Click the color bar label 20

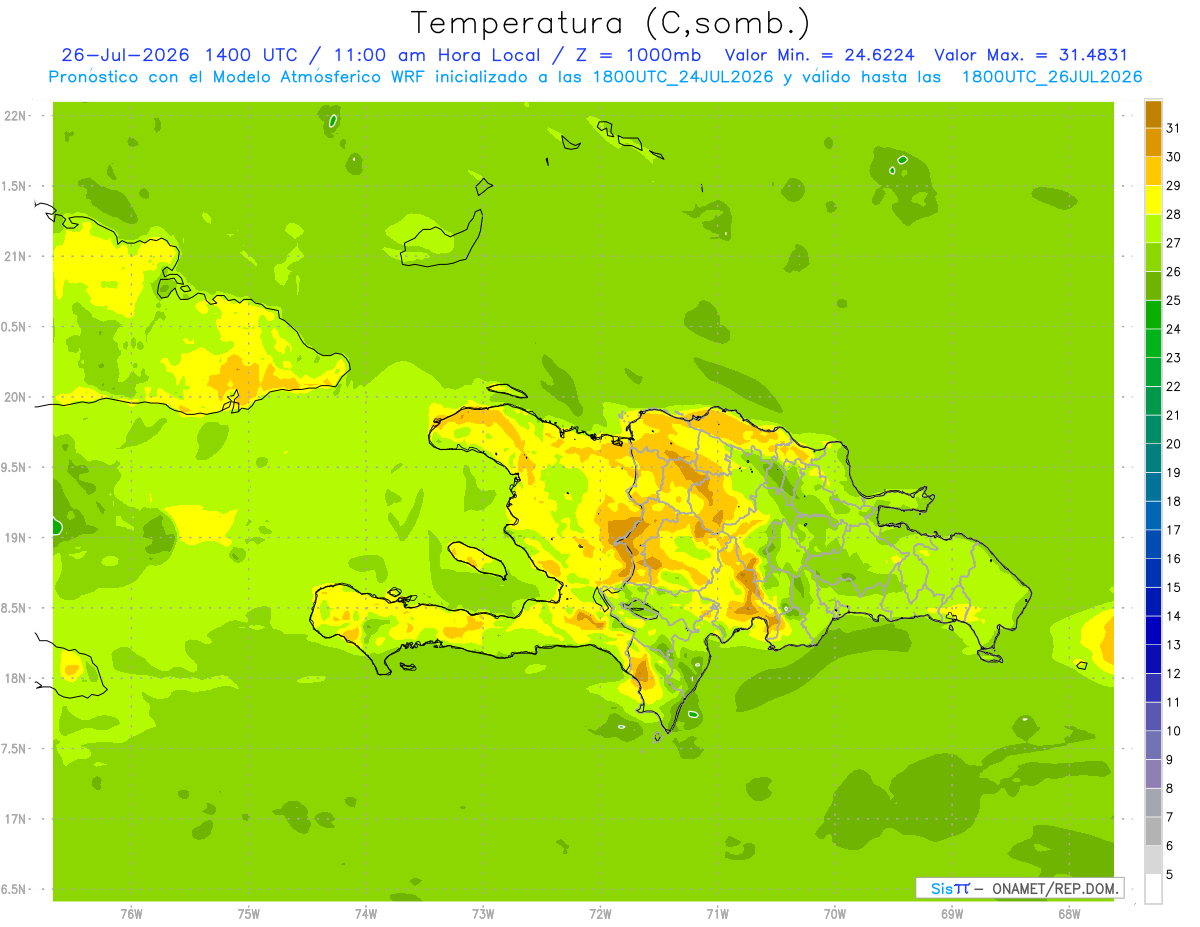[1174, 444]
